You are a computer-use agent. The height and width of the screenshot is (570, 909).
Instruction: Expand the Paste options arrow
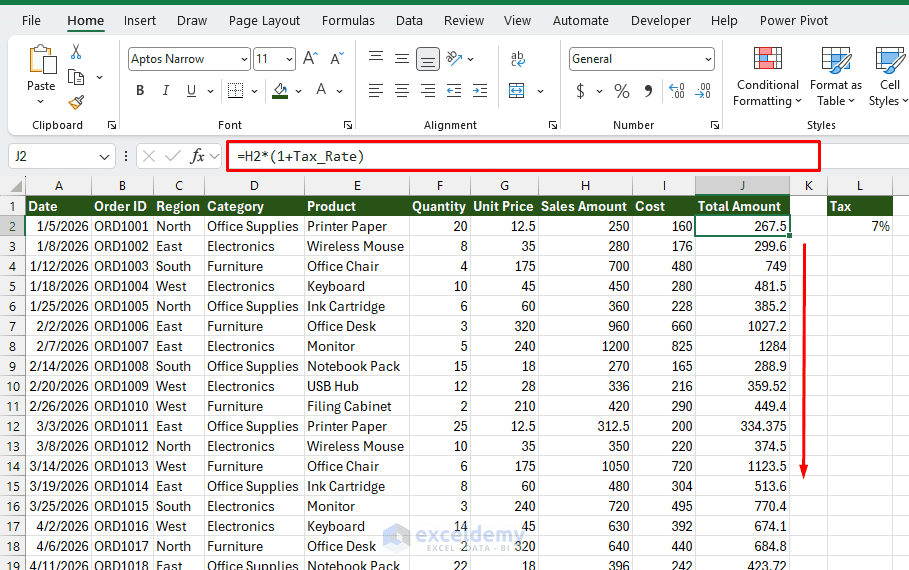[40, 102]
